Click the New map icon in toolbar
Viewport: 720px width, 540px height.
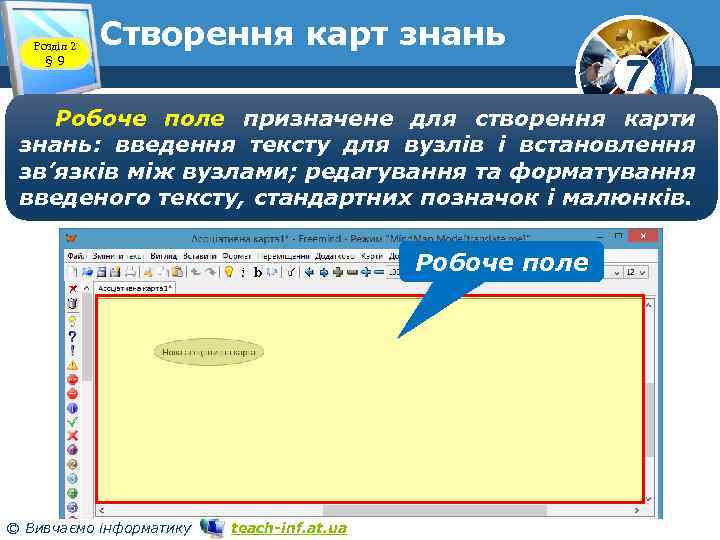pyautogui.click(x=73, y=272)
